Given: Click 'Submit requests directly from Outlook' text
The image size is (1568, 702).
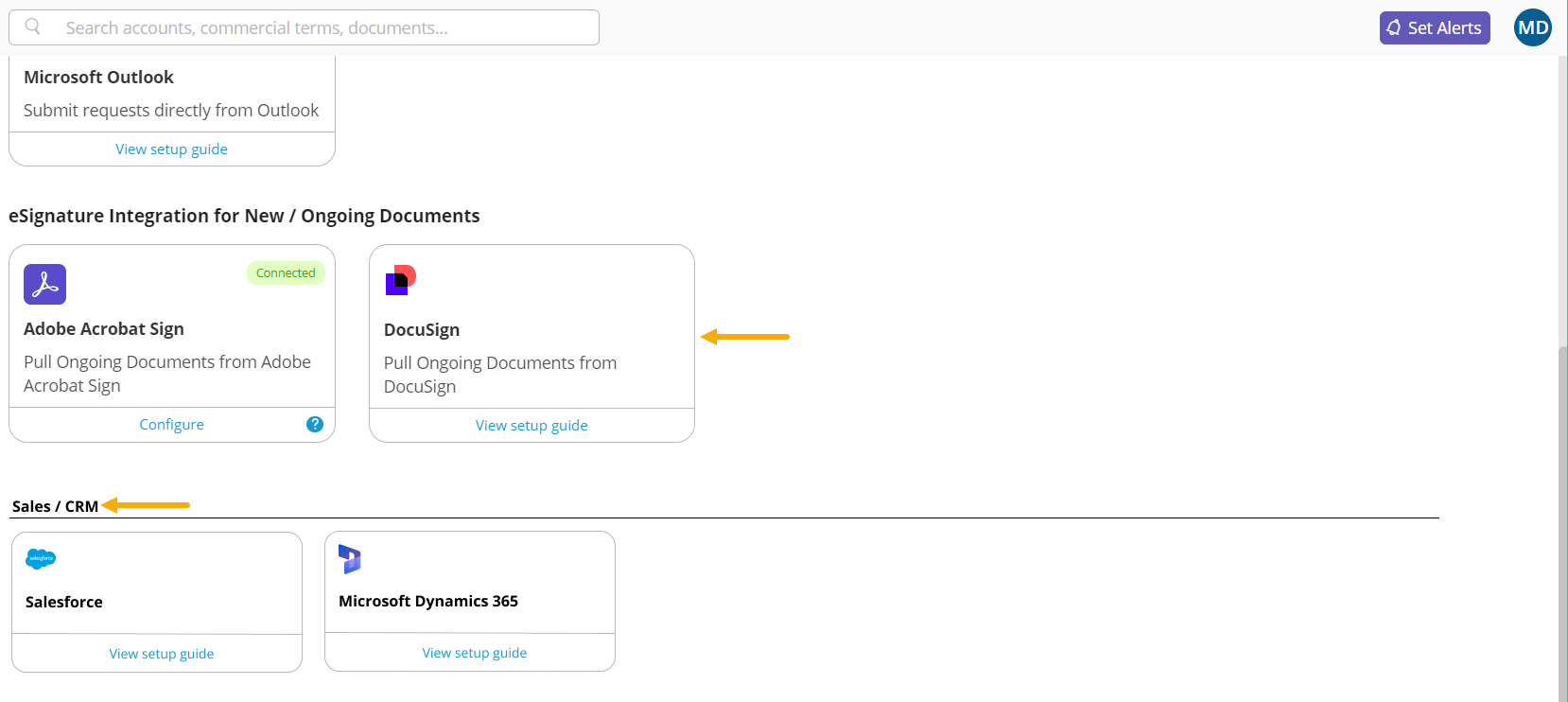Looking at the screenshot, I should [x=171, y=110].
